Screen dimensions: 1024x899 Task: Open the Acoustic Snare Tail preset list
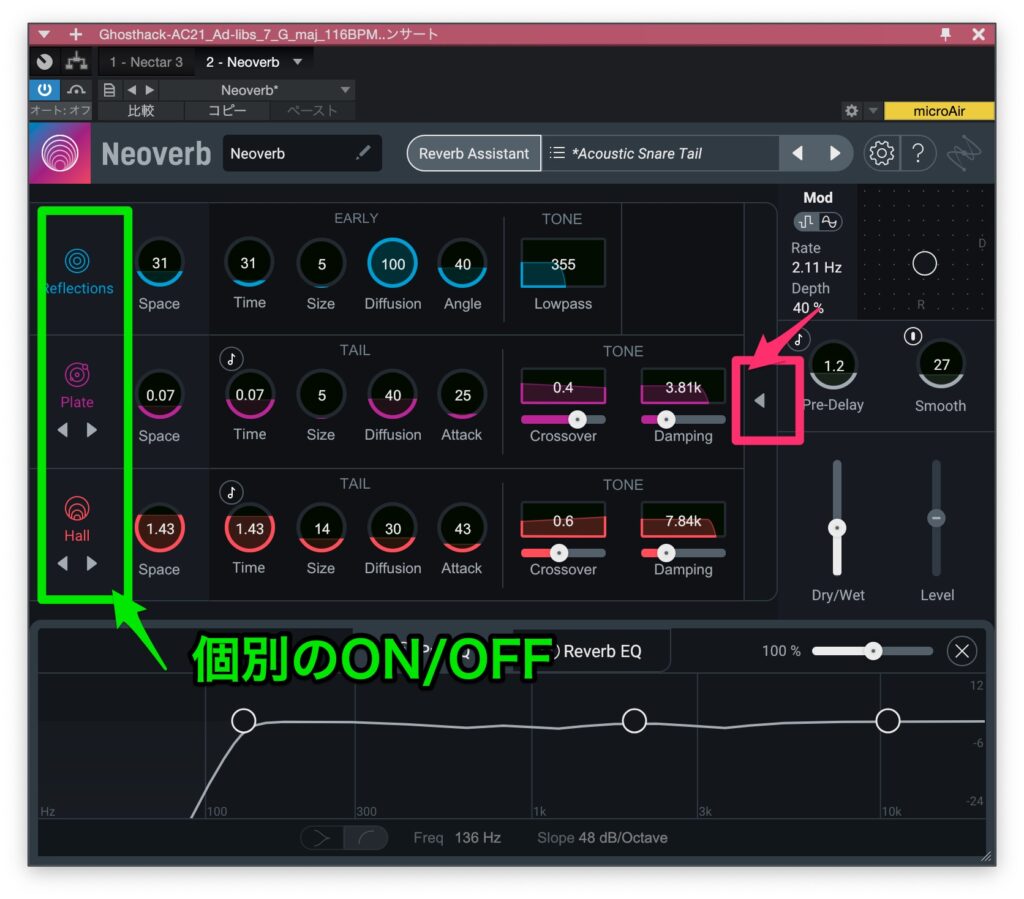pyautogui.click(x=558, y=153)
